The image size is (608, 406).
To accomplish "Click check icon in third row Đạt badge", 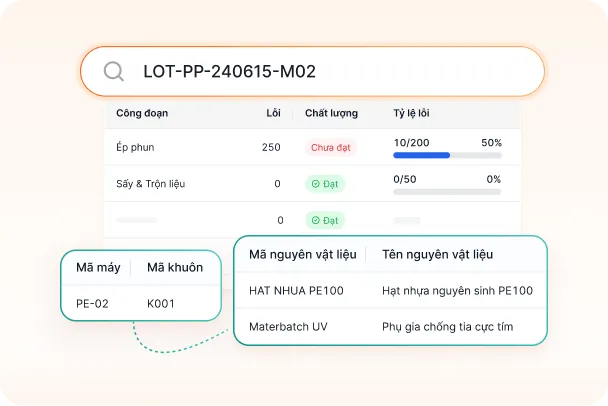I will click(316, 220).
